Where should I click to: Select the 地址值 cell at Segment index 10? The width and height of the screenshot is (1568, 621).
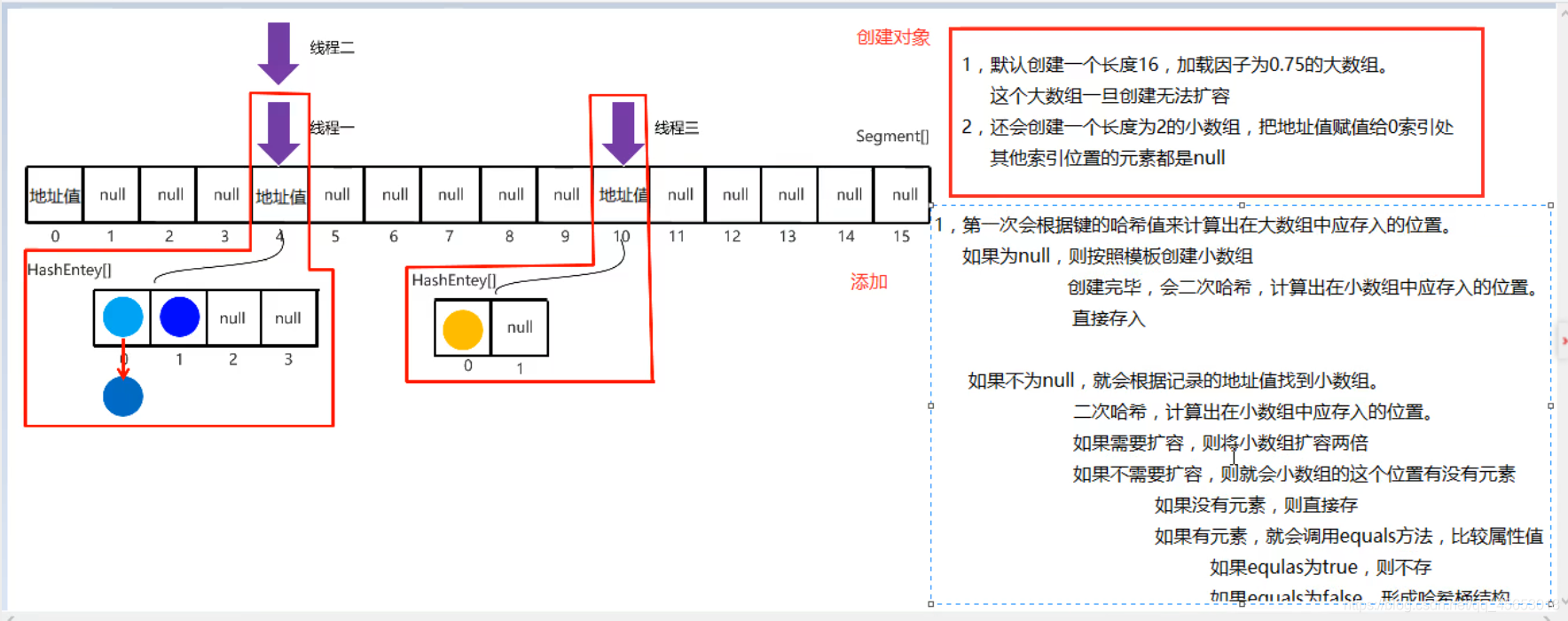623,195
